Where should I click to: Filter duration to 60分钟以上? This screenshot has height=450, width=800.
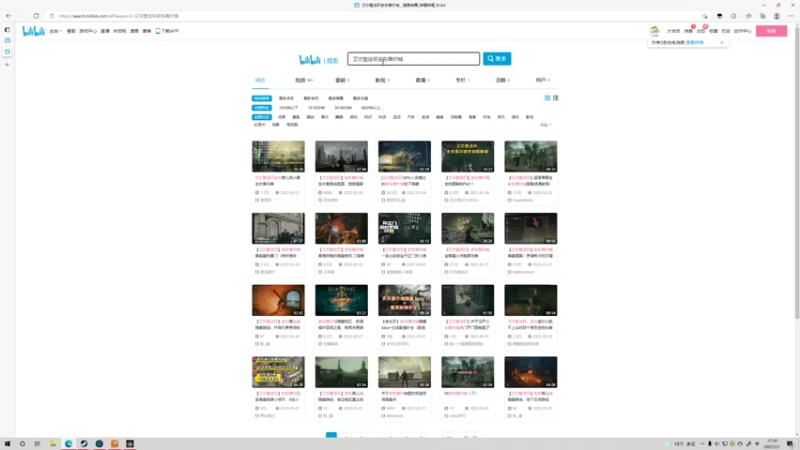370,108
